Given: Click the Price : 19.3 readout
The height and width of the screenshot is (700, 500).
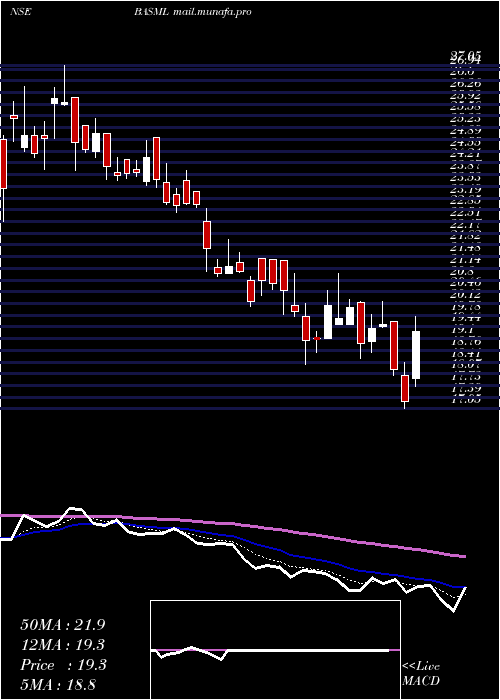Looking at the screenshot, I should (63, 665).
